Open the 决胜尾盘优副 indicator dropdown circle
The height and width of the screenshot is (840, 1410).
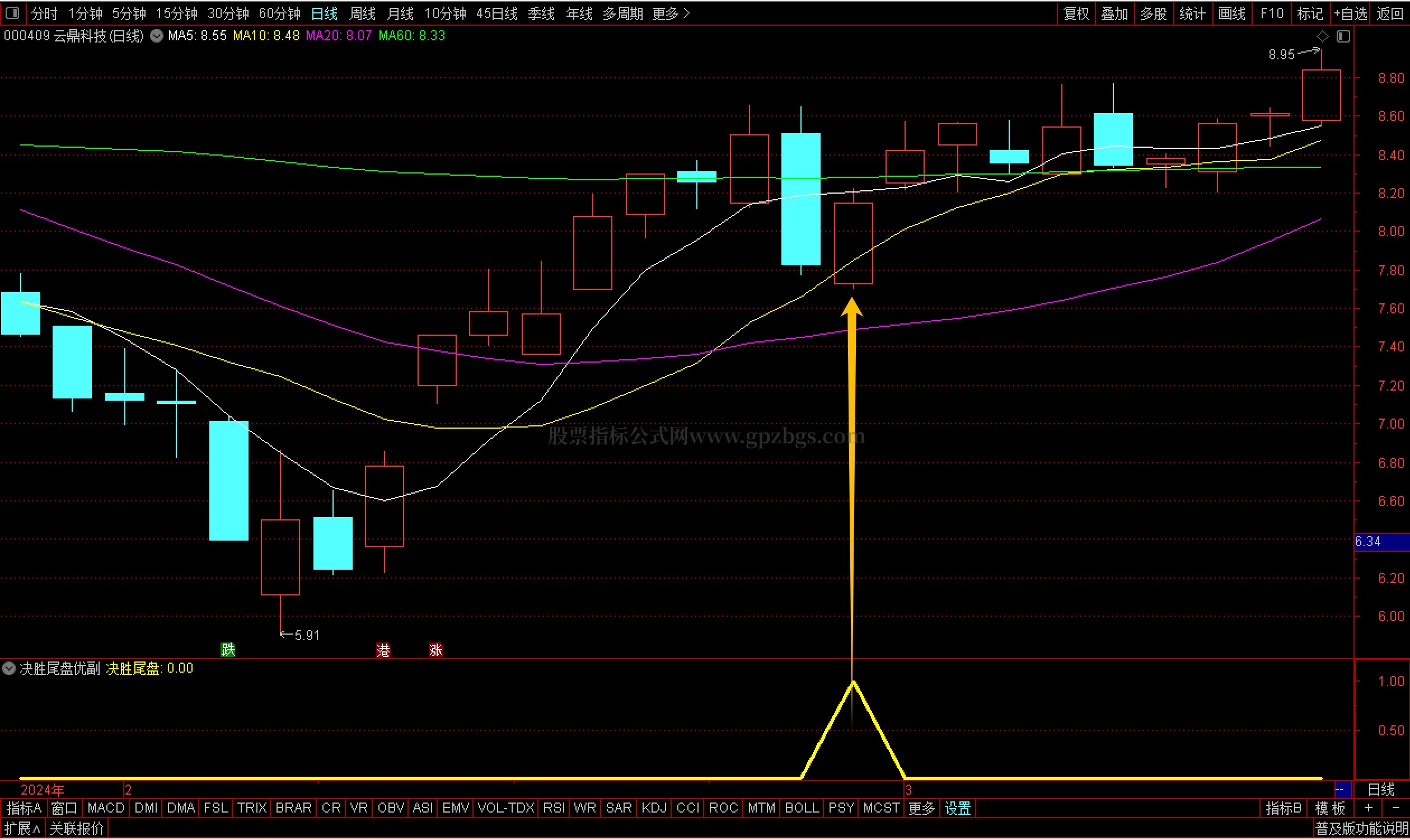pyautogui.click(x=9, y=669)
